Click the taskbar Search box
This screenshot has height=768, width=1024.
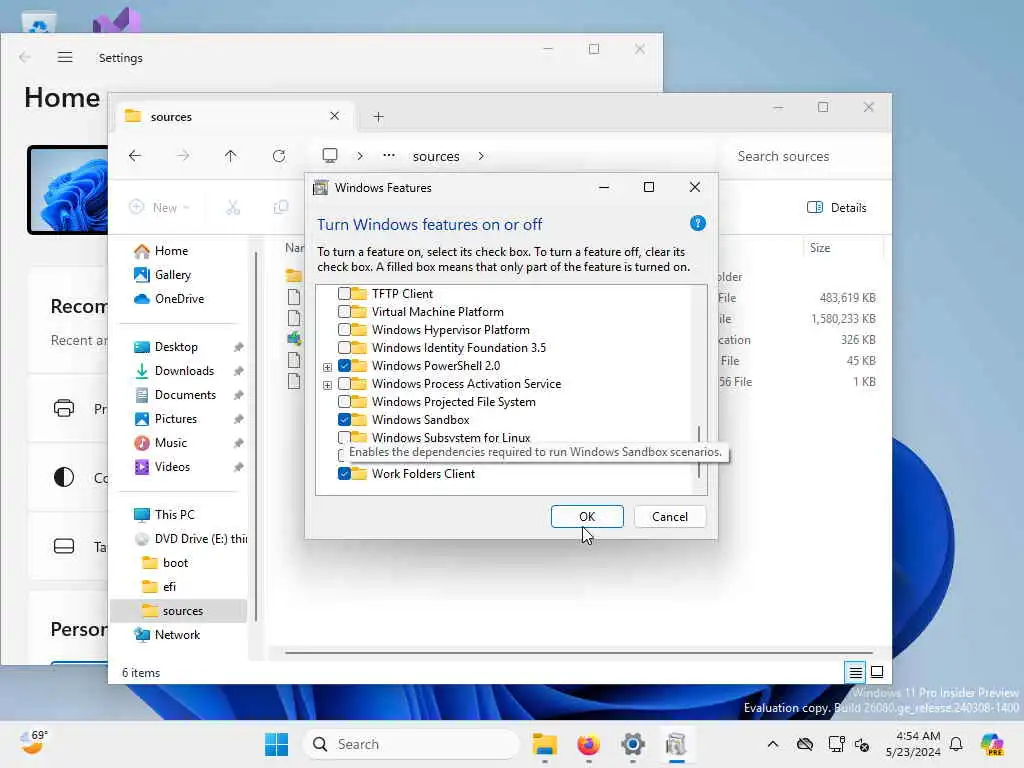tap(411, 744)
